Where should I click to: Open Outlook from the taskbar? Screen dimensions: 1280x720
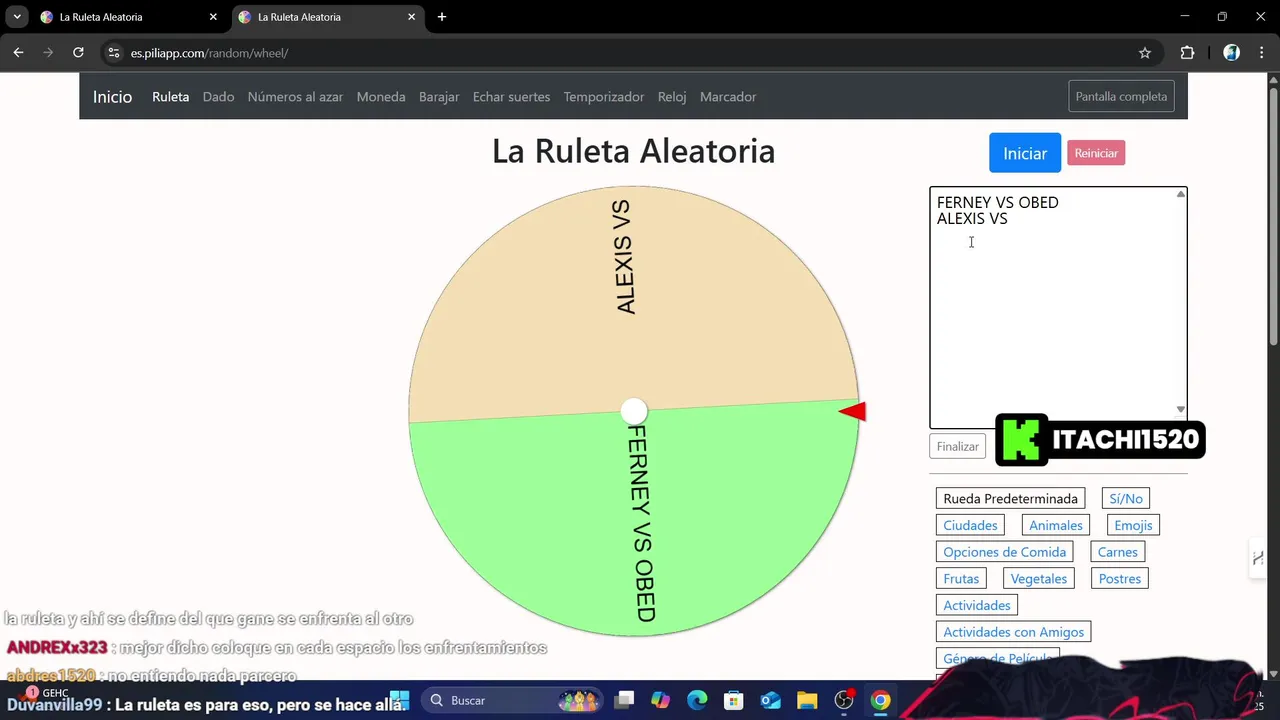coord(770,700)
